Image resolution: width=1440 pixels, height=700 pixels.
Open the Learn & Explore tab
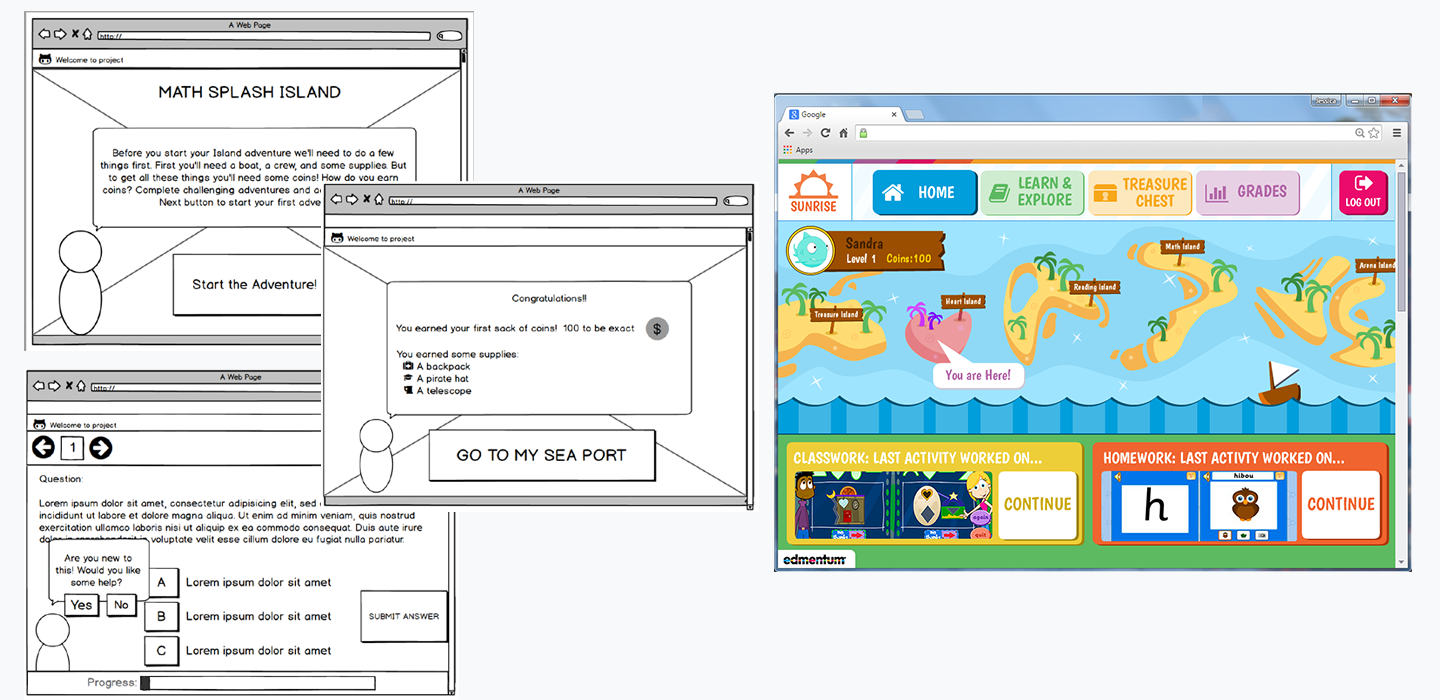(x=1032, y=192)
